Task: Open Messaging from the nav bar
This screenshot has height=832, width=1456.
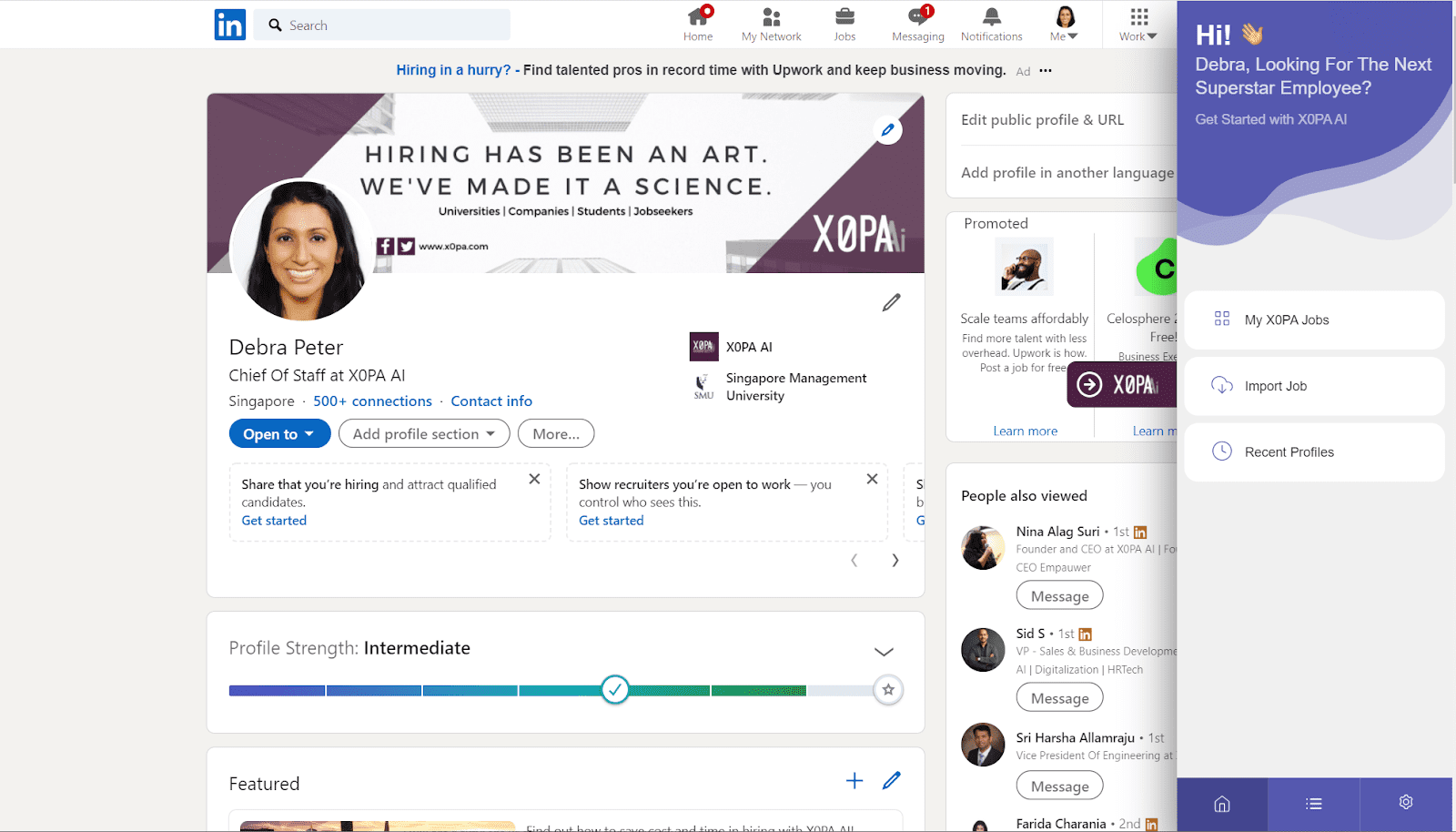Action: pyautogui.click(x=917, y=25)
